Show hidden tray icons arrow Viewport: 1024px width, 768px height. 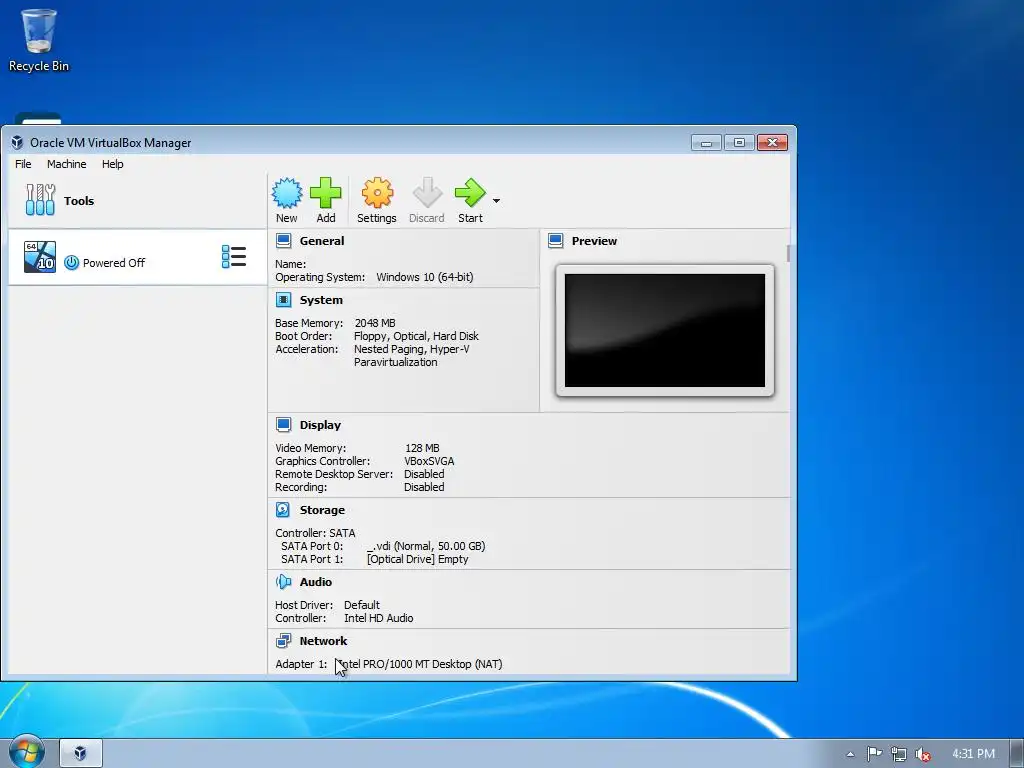(850, 754)
